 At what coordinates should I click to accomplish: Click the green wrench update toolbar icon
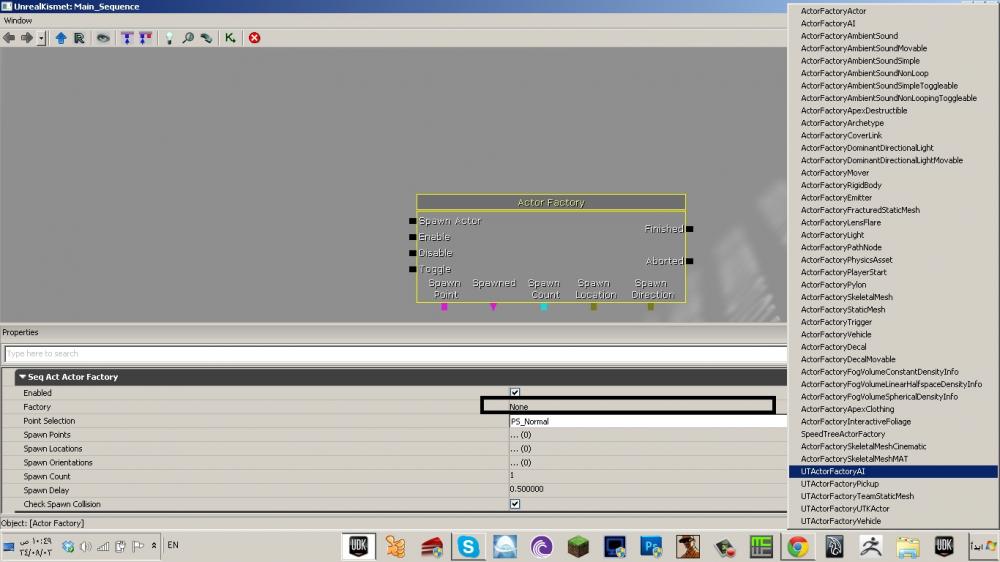pos(206,38)
